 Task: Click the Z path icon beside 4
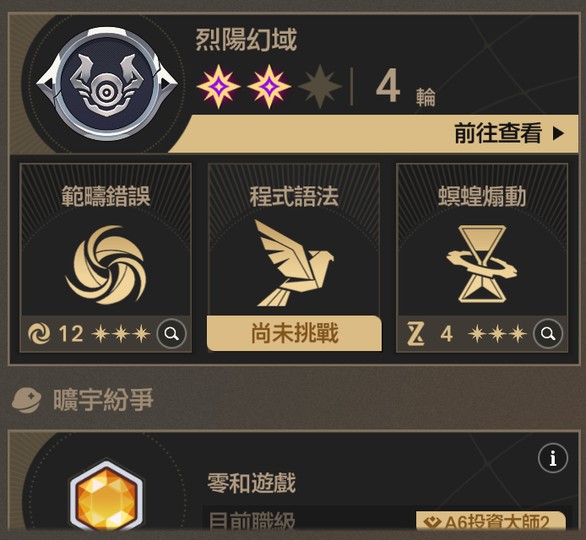pyautogui.click(x=416, y=333)
